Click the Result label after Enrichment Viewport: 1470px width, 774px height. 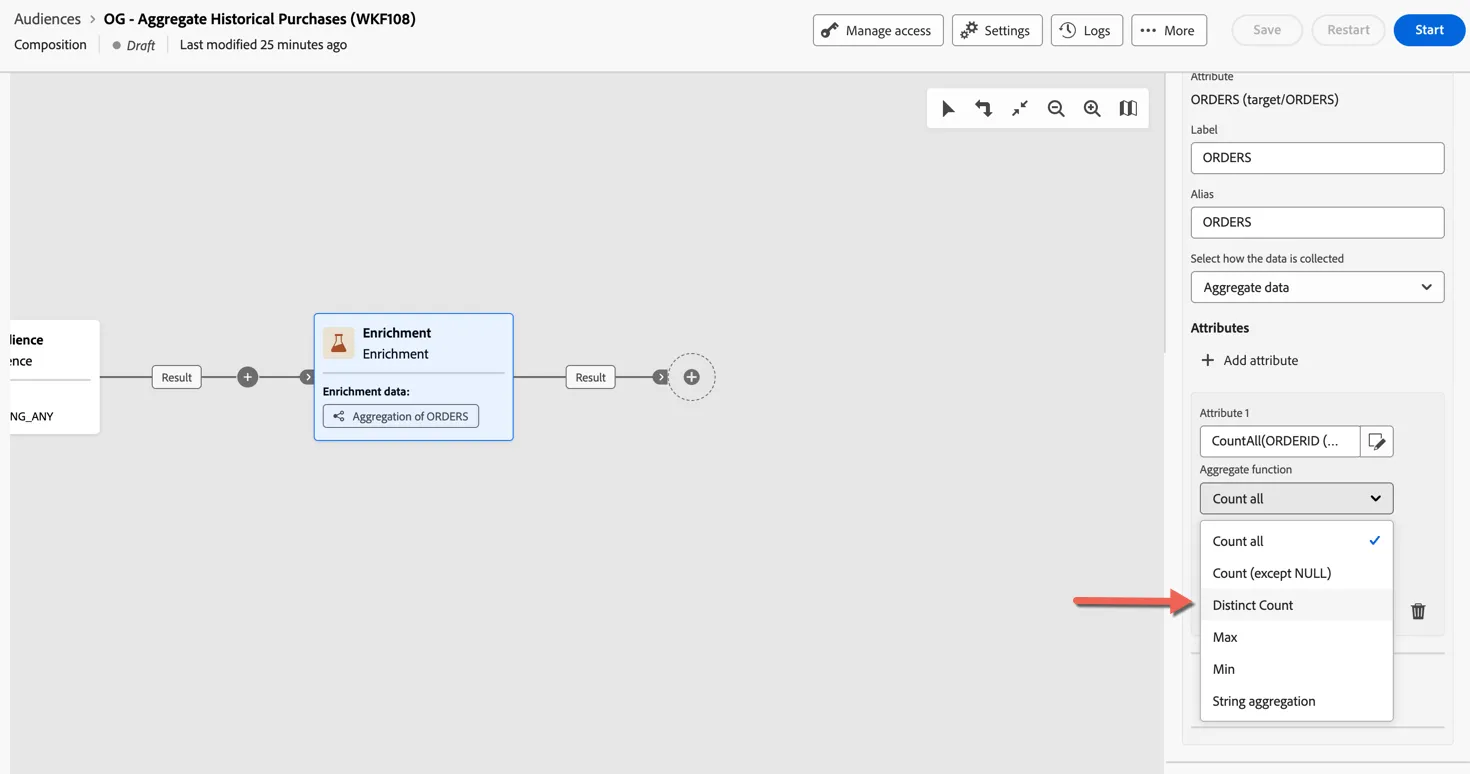coord(590,377)
